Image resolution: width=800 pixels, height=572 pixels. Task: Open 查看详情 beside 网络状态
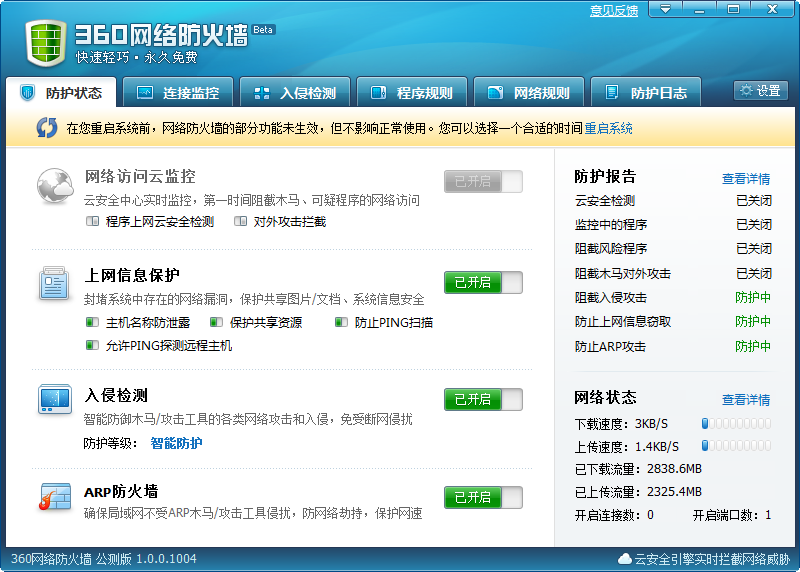coord(746,400)
